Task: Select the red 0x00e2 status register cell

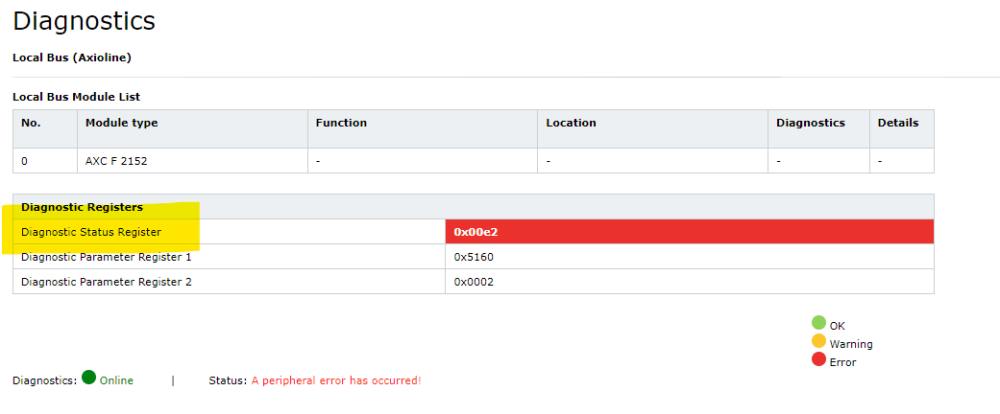Action: (x=689, y=232)
